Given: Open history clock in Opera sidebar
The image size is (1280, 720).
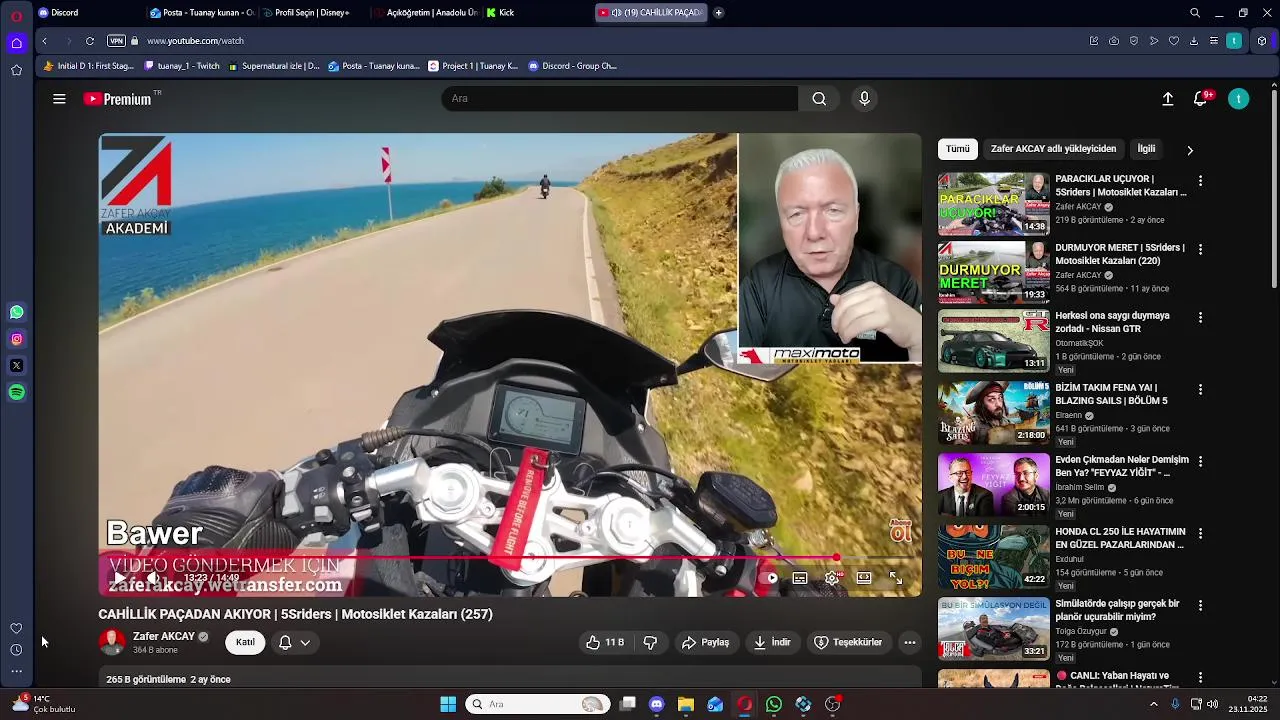Looking at the screenshot, I should [x=16, y=650].
